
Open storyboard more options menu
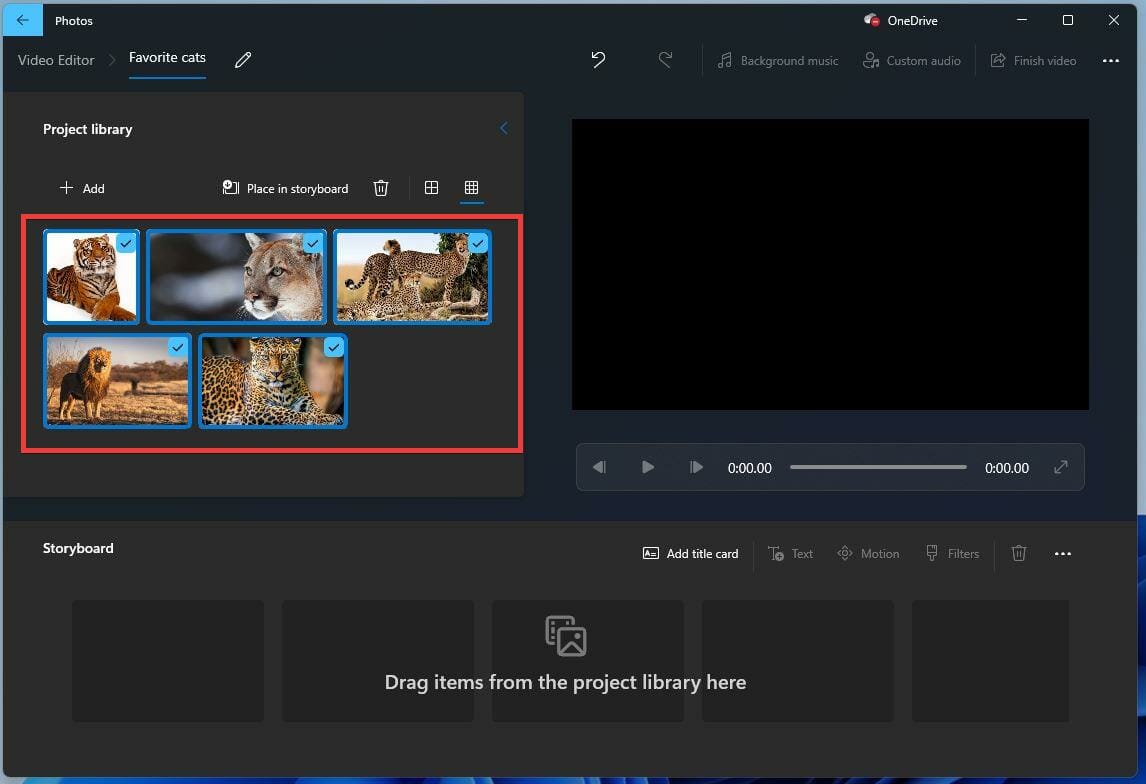pos(1063,553)
